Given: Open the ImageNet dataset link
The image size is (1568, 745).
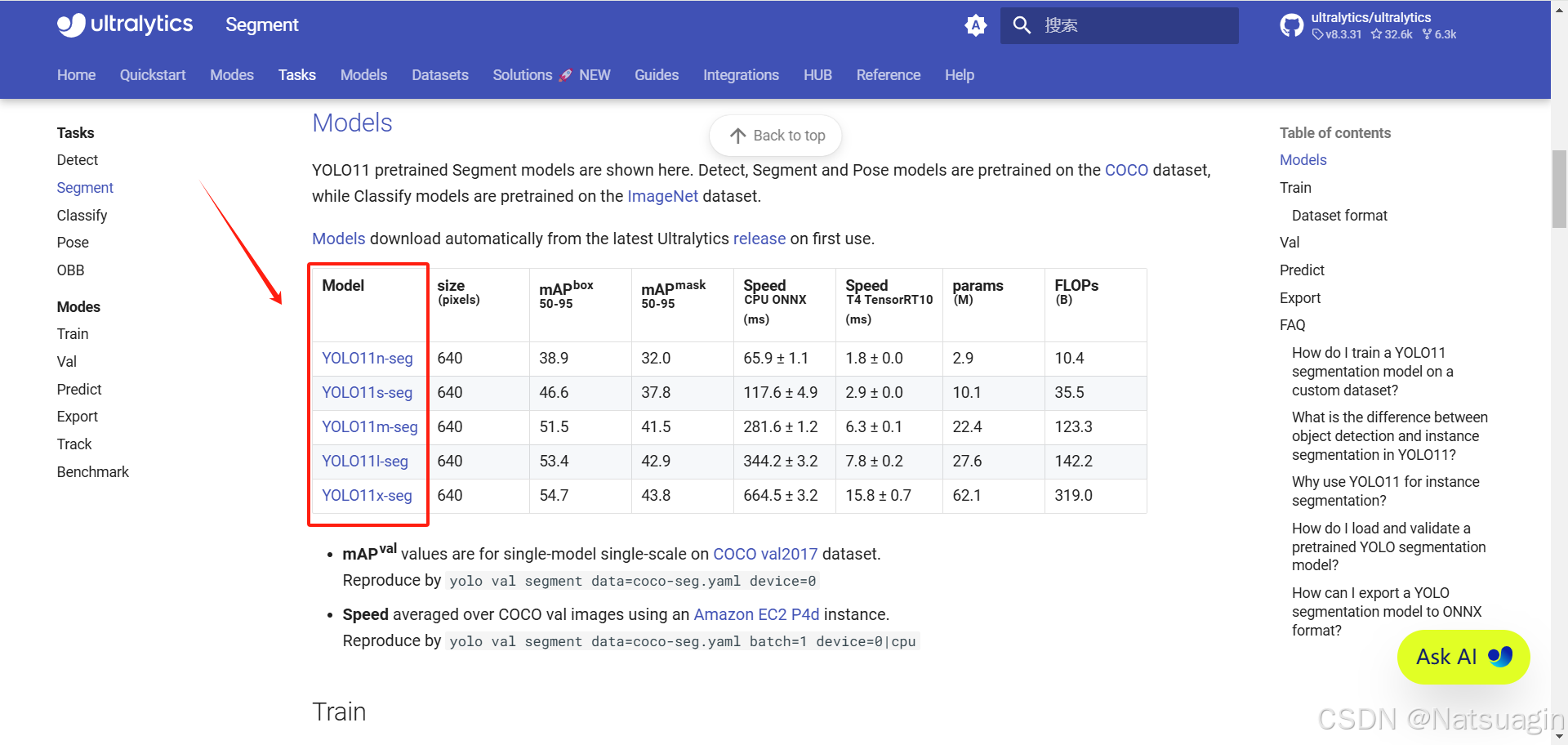Looking at the screenshot, I should 662,196.
